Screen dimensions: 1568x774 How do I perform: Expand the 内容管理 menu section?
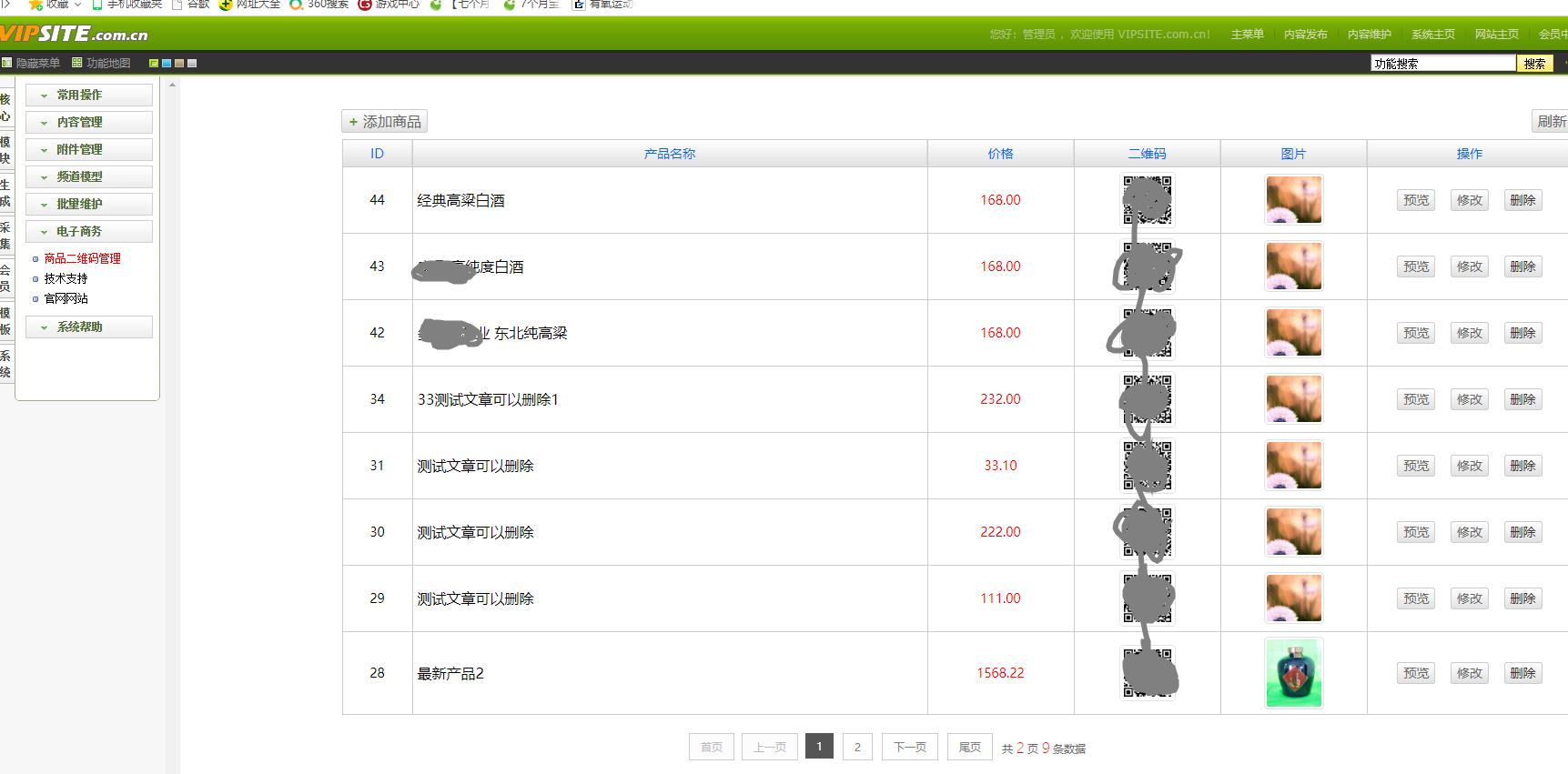point(88,122)
